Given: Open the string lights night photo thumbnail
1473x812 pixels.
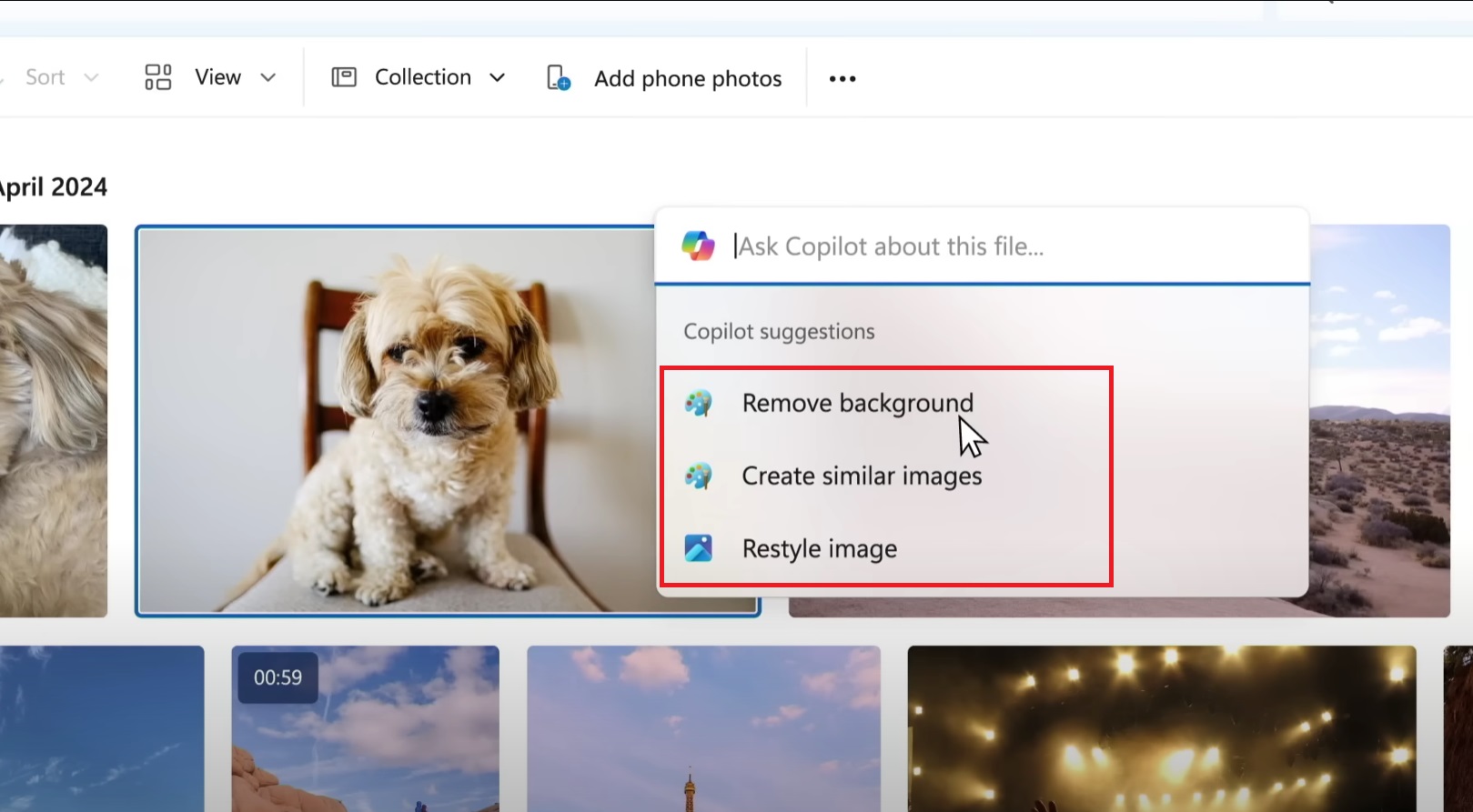Looking at the screenshot, I should tap(1162, 728).
